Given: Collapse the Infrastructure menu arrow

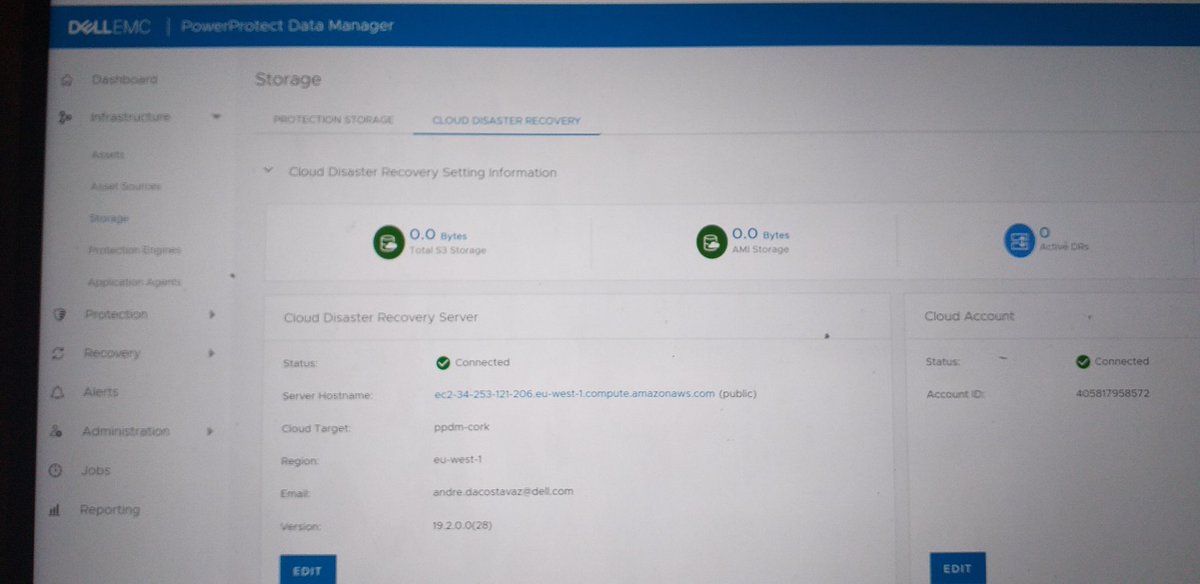Looking at the screenshot, I should [217, 117].
